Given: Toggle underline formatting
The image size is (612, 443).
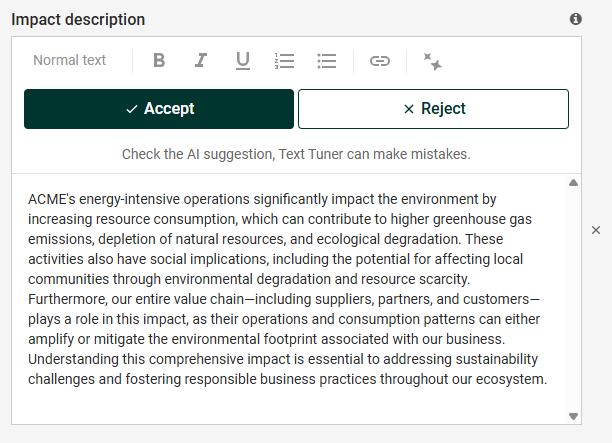Looking at the screenshot, I should click(x=243, y=61).
